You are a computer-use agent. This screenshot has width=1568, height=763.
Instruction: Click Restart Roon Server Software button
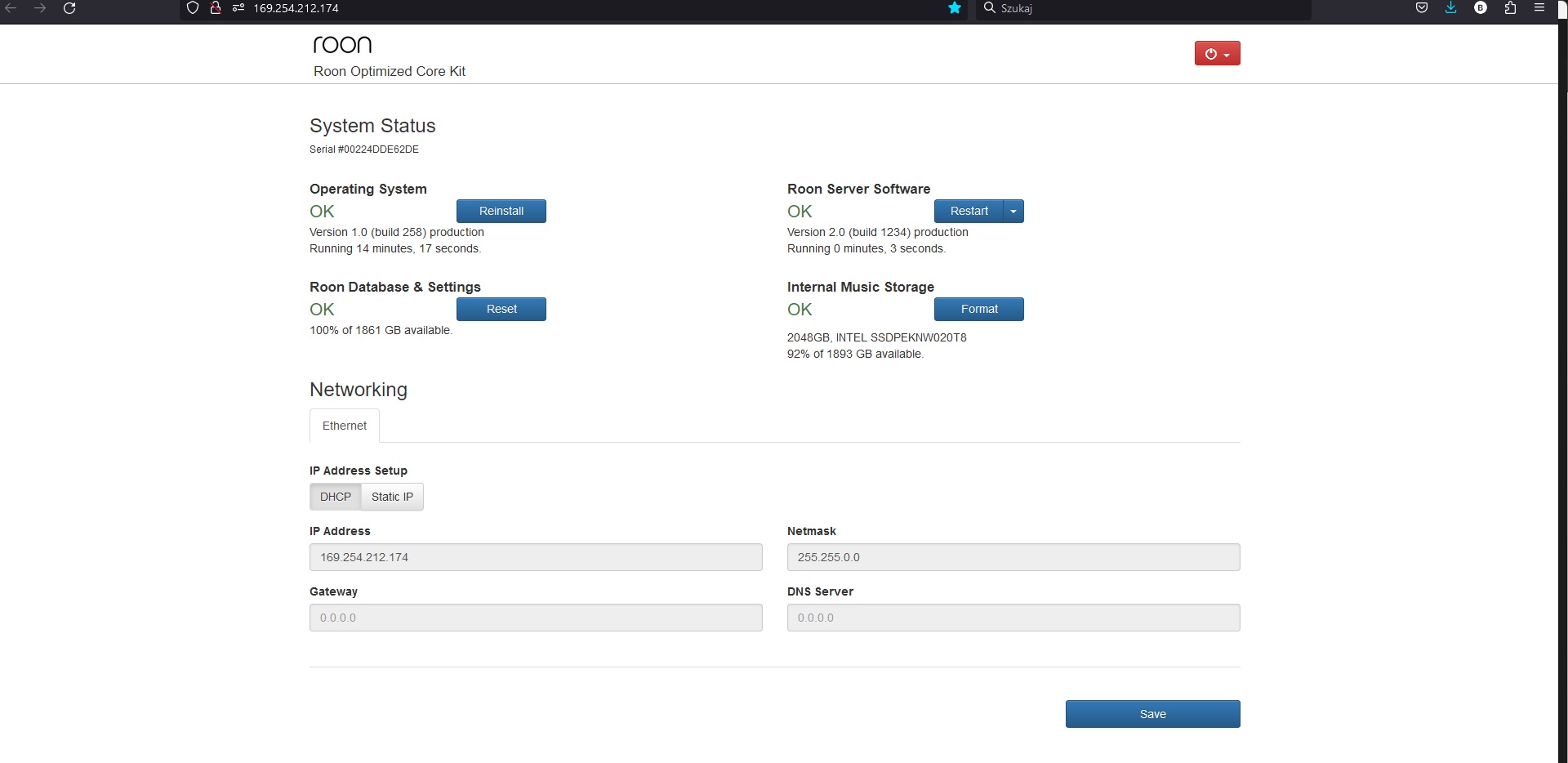tap(969, 211)
